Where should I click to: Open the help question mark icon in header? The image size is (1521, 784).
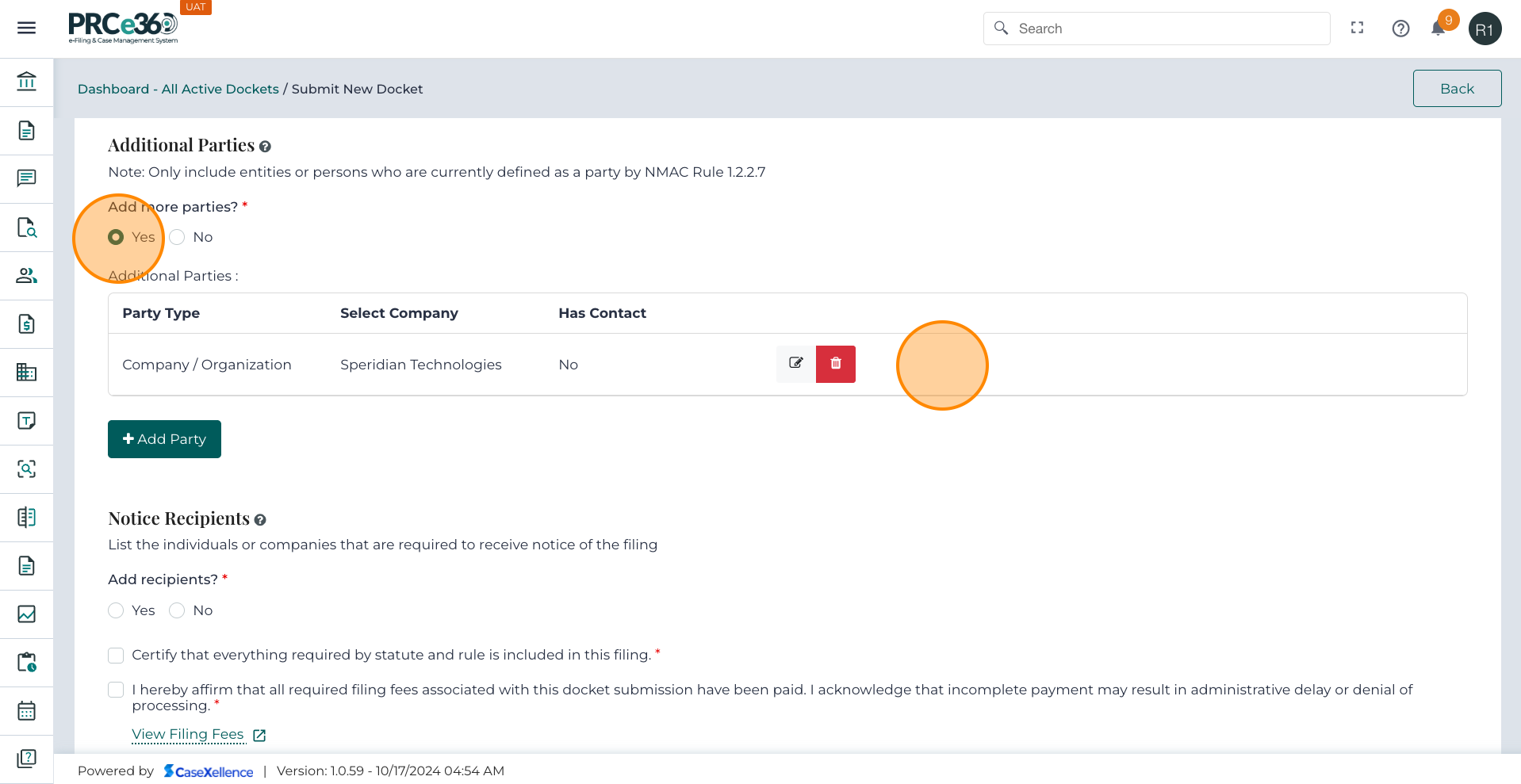1400,29
